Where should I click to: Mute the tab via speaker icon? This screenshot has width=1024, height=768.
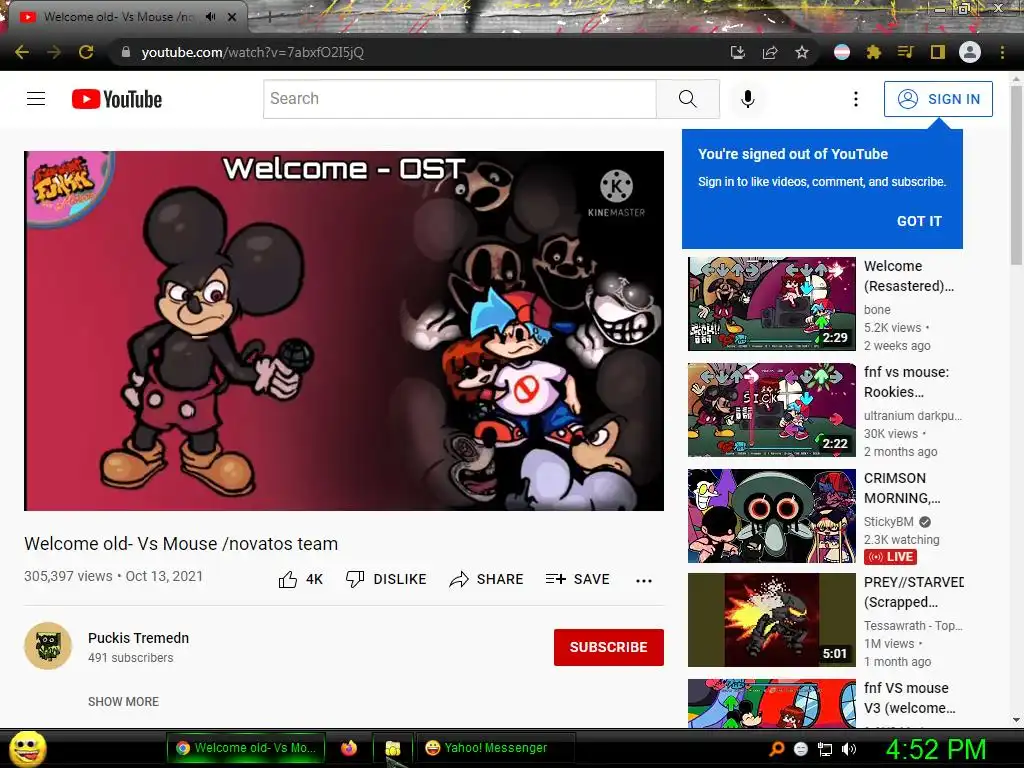pos(210,17)
